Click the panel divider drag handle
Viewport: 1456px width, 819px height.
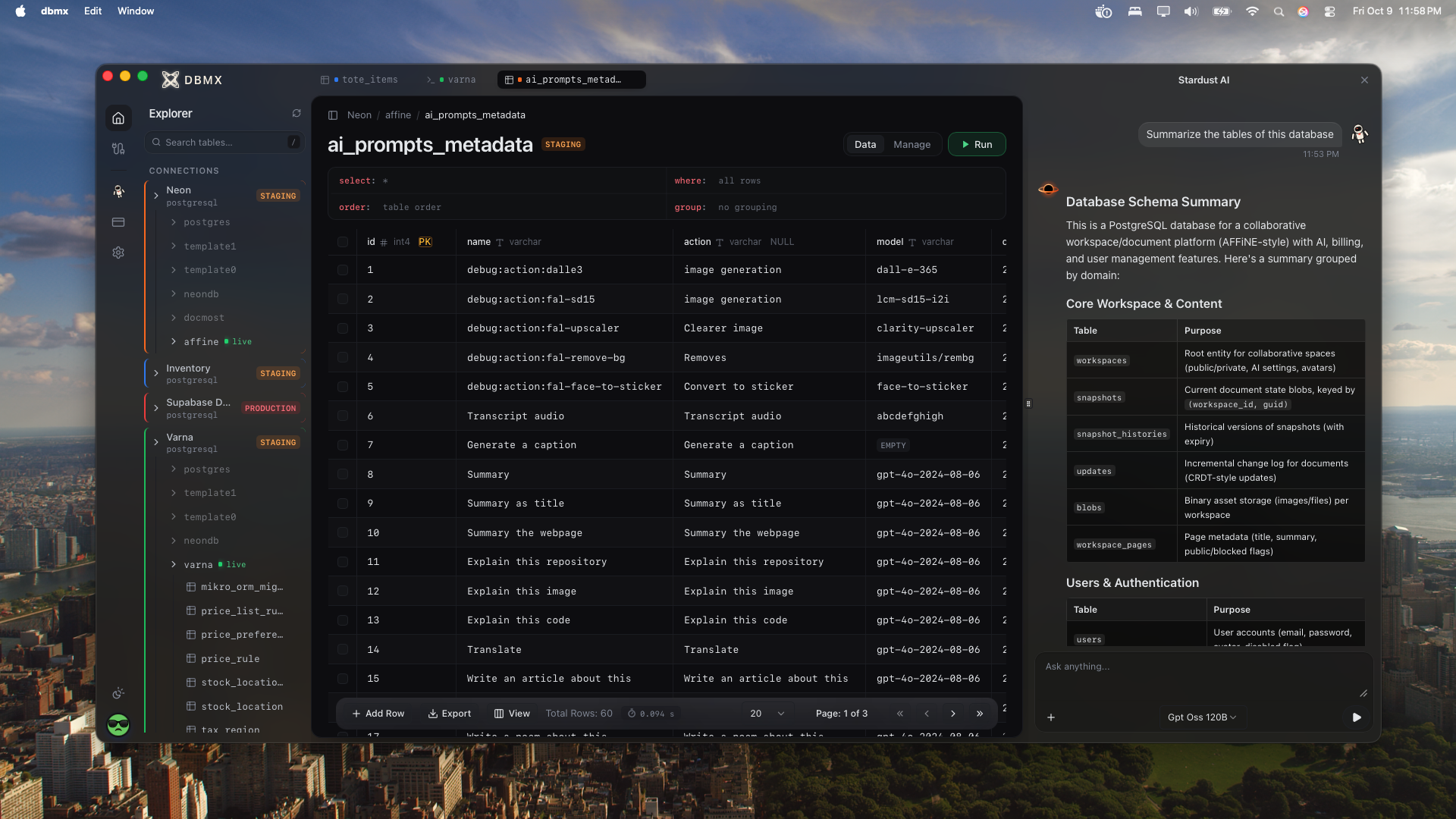point(1028,403)
